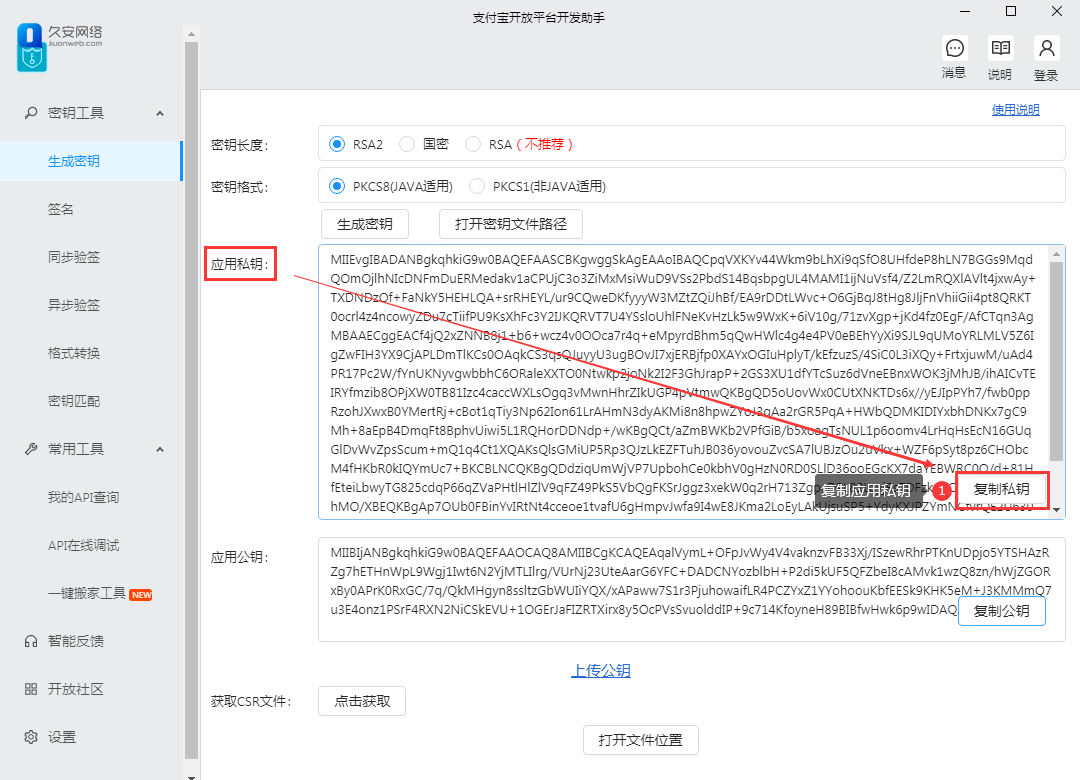This screenshot has width=1080, height=780.
Task: Click the 常用工具 wrench icon
Action: [31, 449]
